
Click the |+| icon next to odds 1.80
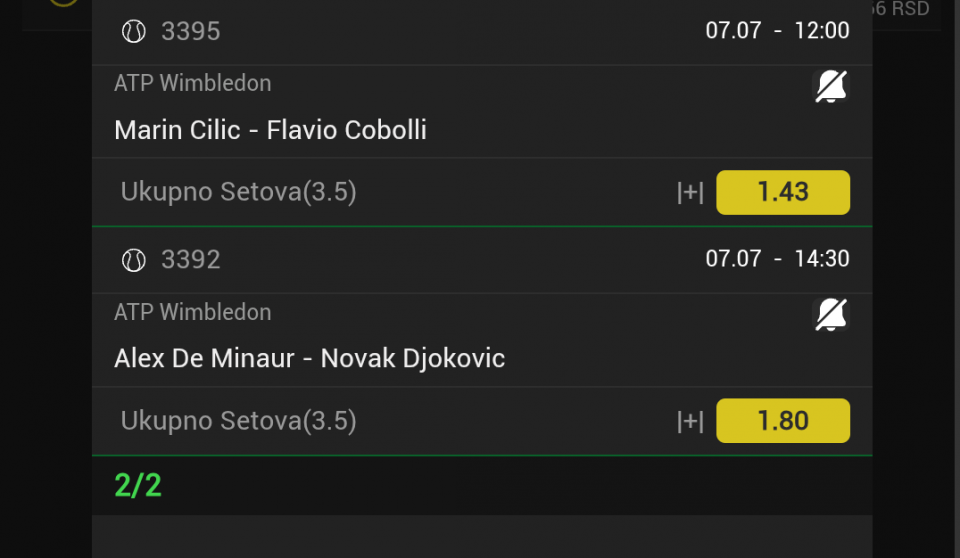(x=690, y=421)
